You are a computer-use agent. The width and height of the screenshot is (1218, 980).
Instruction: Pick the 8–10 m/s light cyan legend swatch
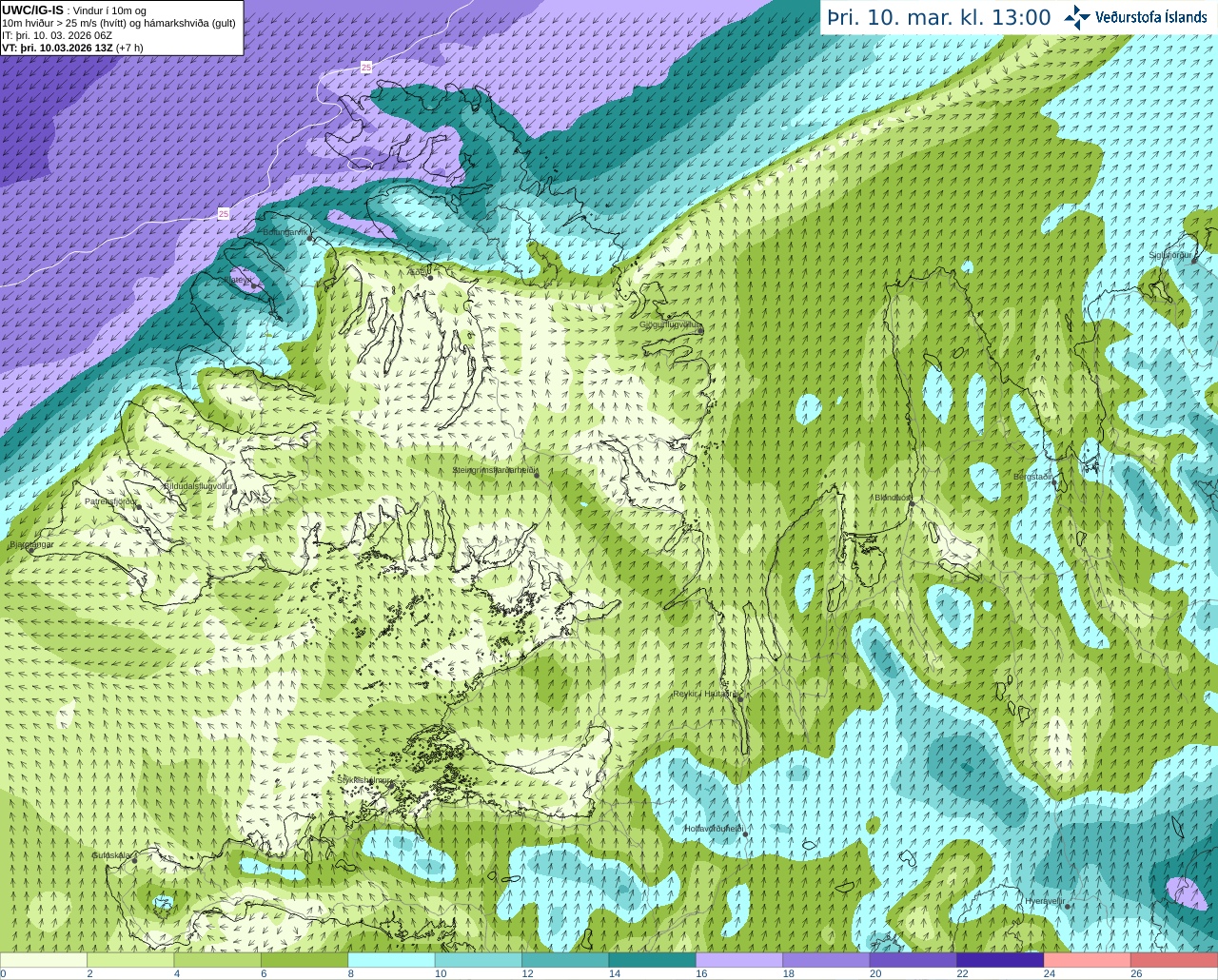coord(391,960)
